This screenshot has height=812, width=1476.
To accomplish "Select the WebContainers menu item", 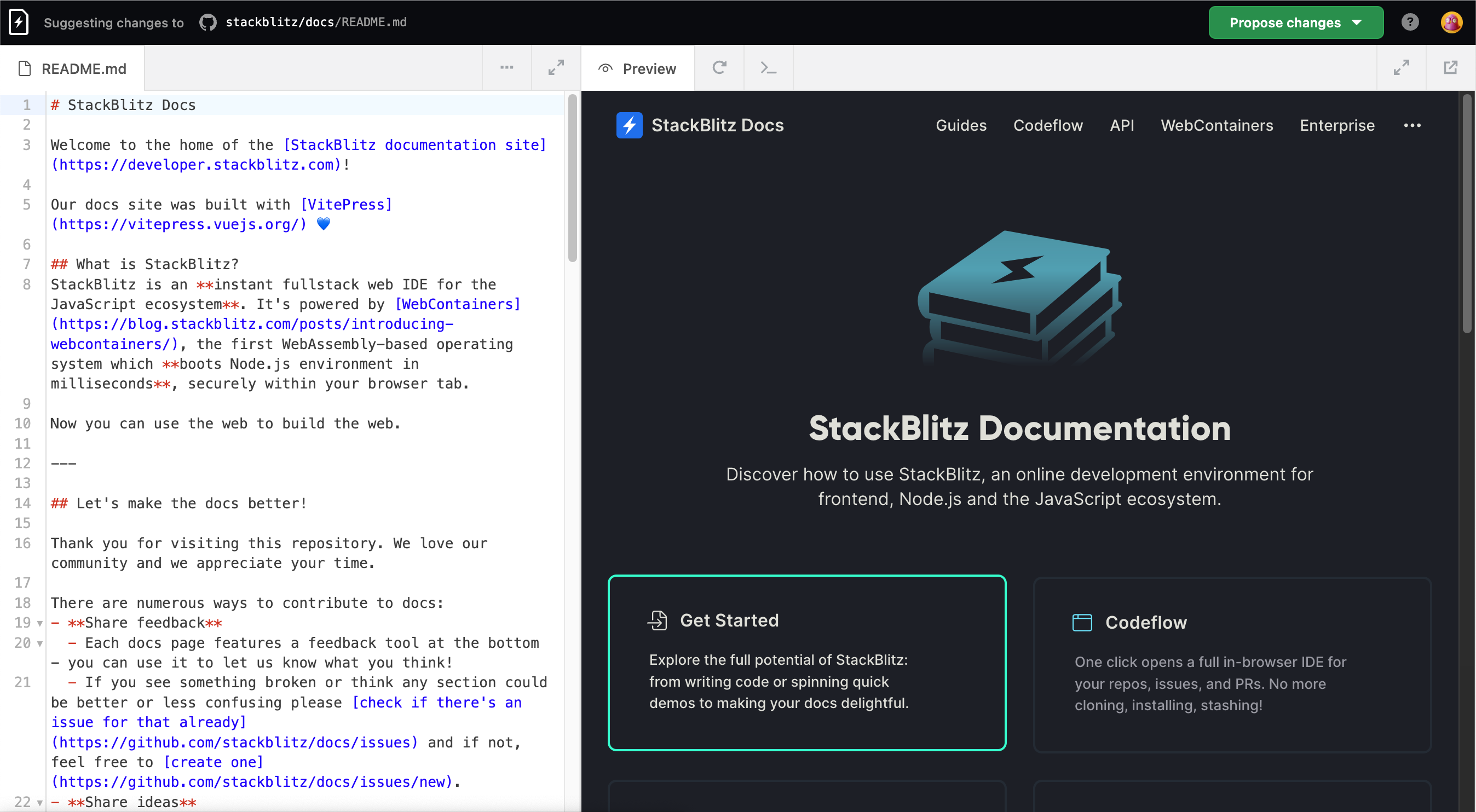I will (1217, 125).
